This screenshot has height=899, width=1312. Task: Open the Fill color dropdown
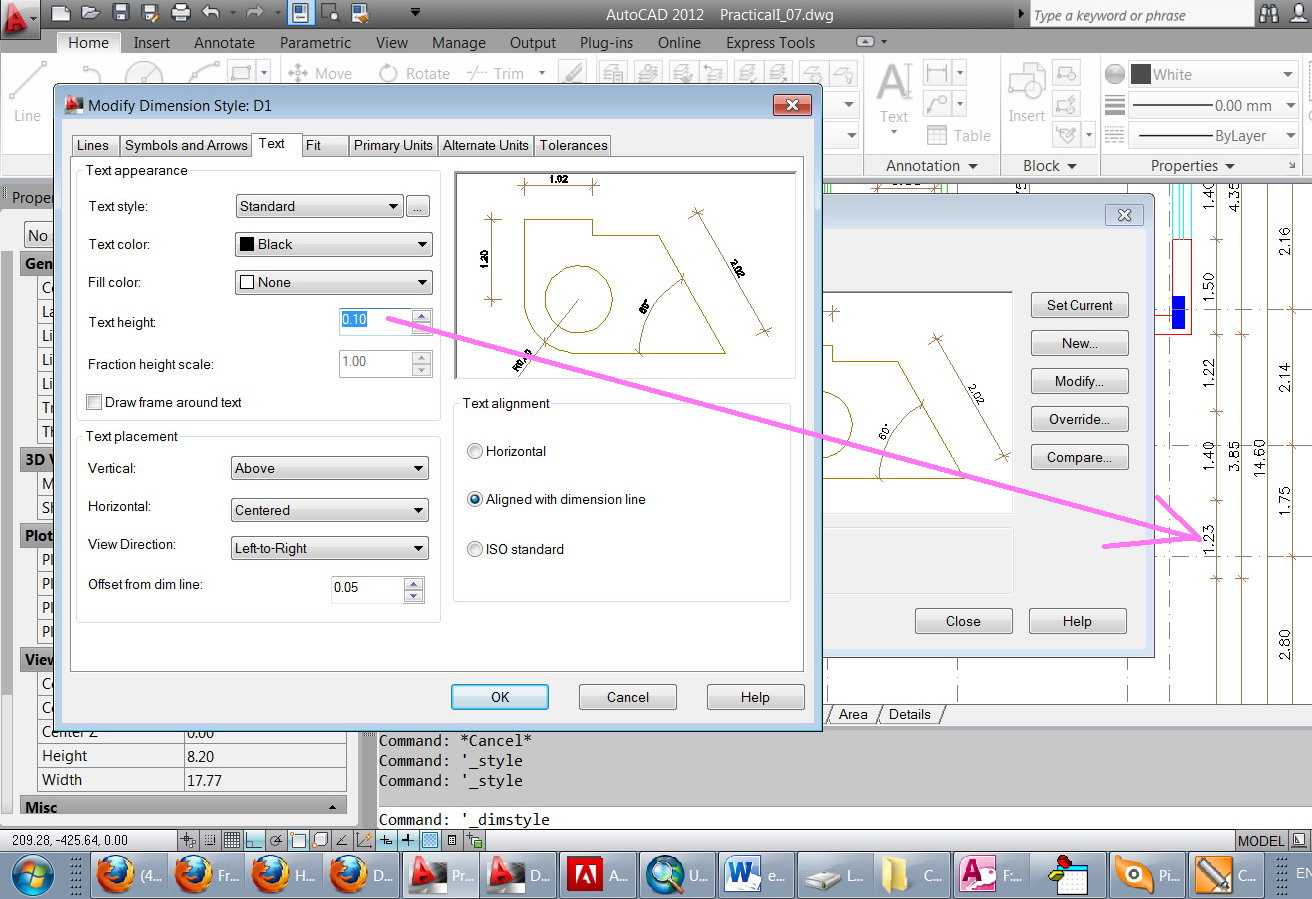(333, 282)
